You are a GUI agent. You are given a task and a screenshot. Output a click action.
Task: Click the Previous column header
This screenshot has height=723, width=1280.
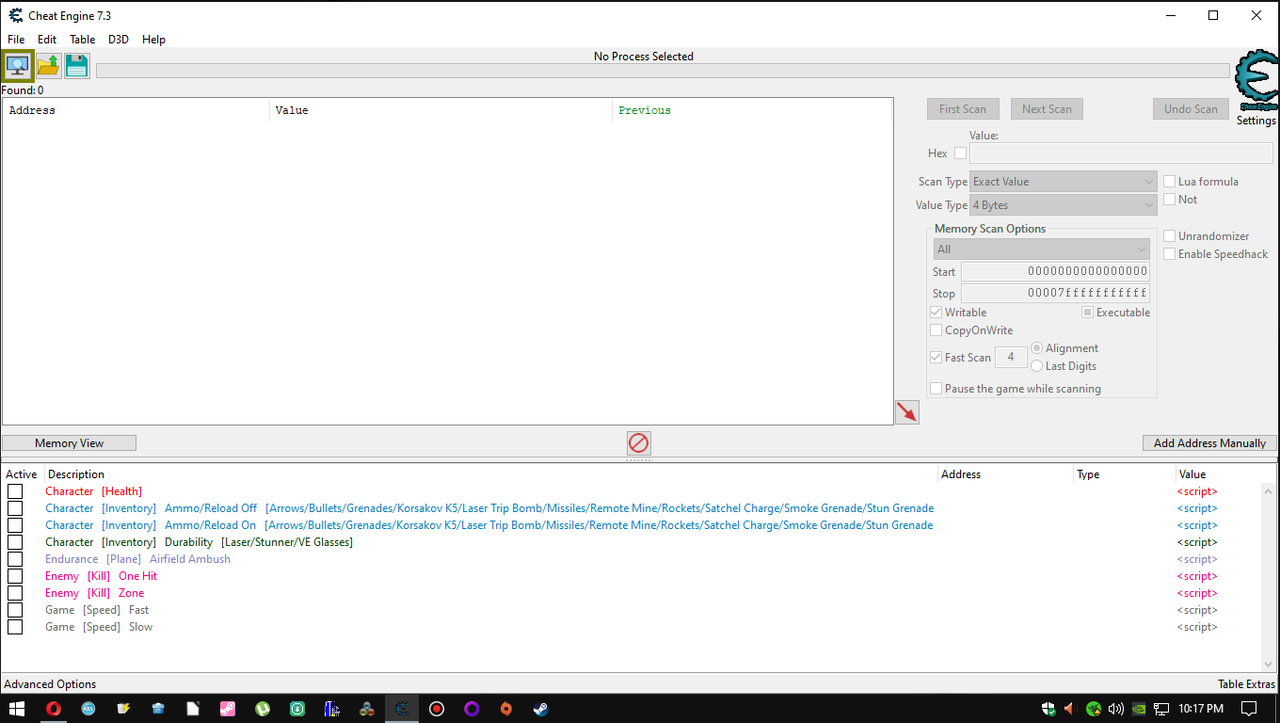click(x=752, y=110)
